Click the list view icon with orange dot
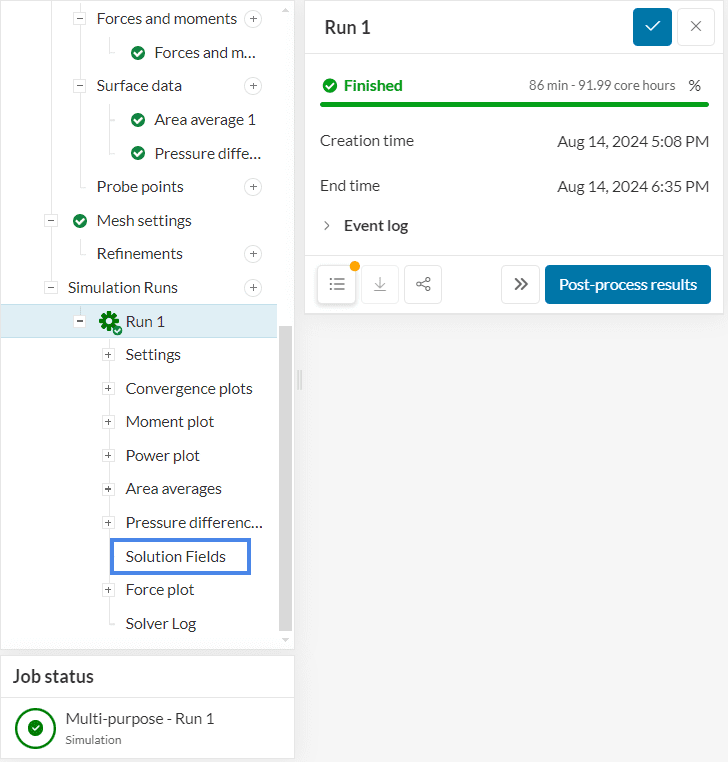Screen dimensions: 728x762 337,284
